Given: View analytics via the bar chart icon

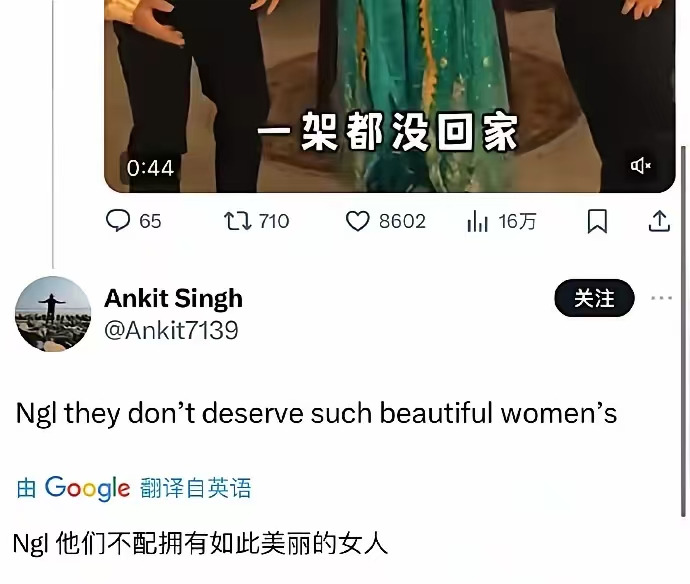Looking at the screenshot, I should 477,221.
